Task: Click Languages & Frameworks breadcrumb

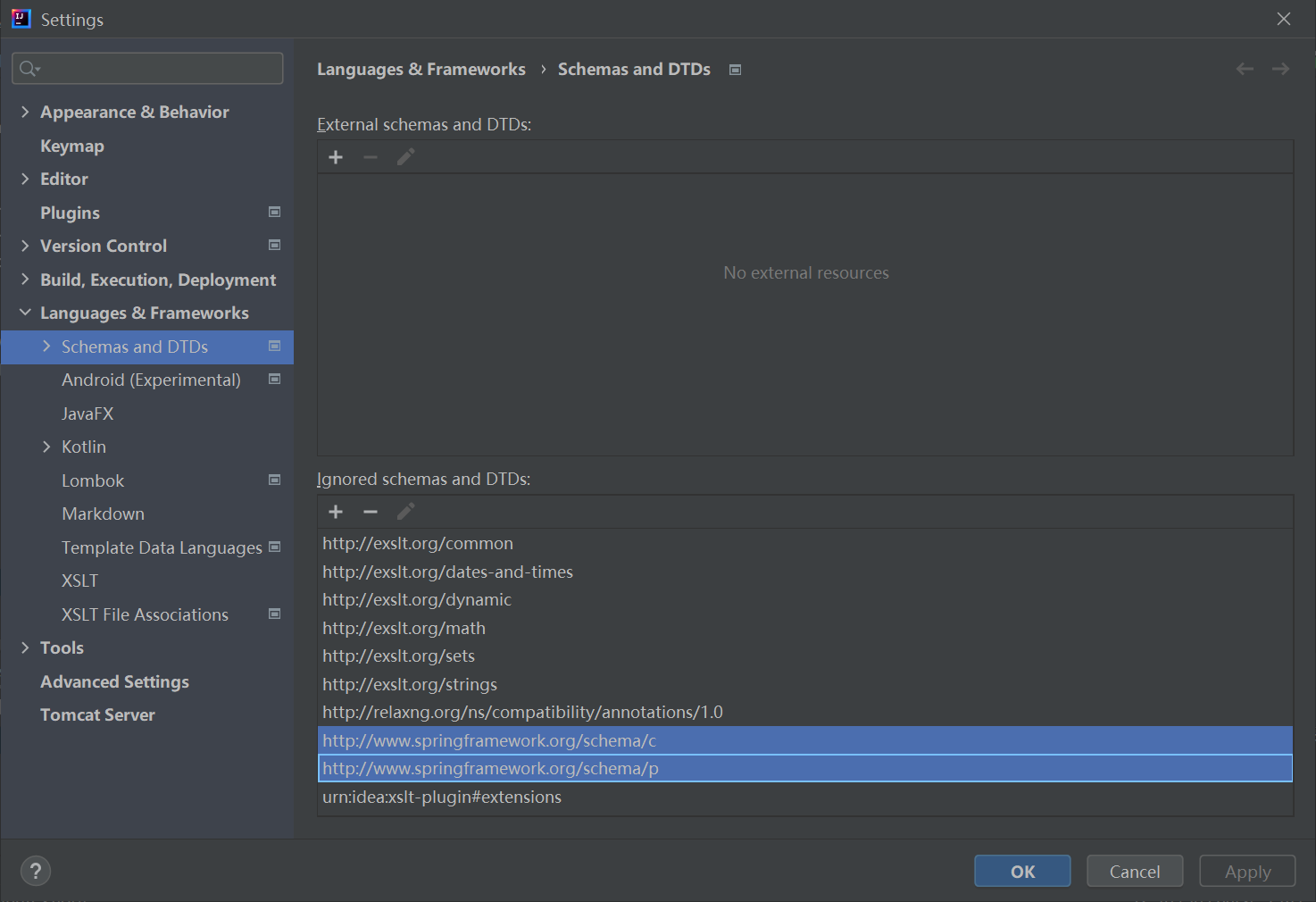Action: pyautogui.click(x=421, y=69)
